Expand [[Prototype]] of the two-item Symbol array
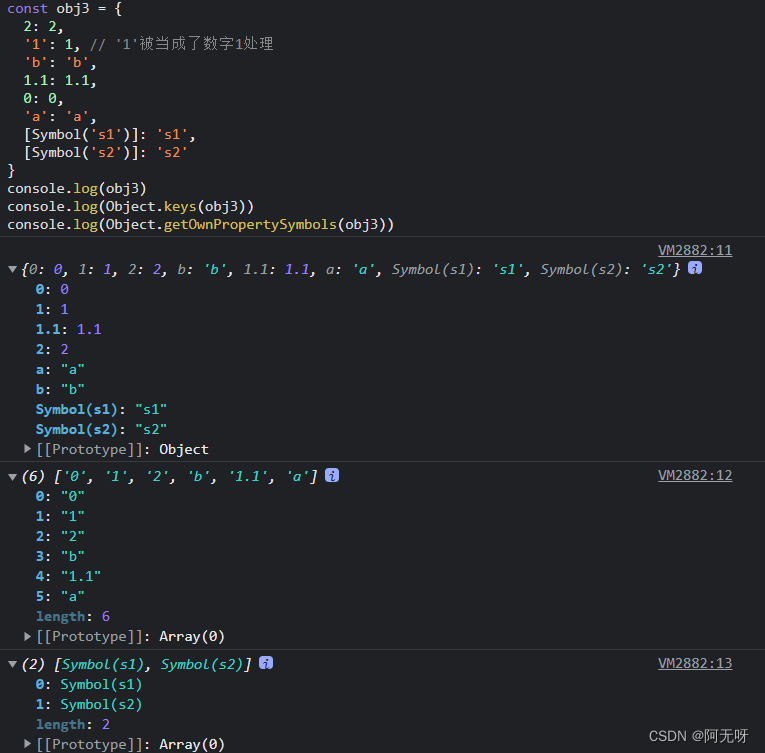 point(27,744)
